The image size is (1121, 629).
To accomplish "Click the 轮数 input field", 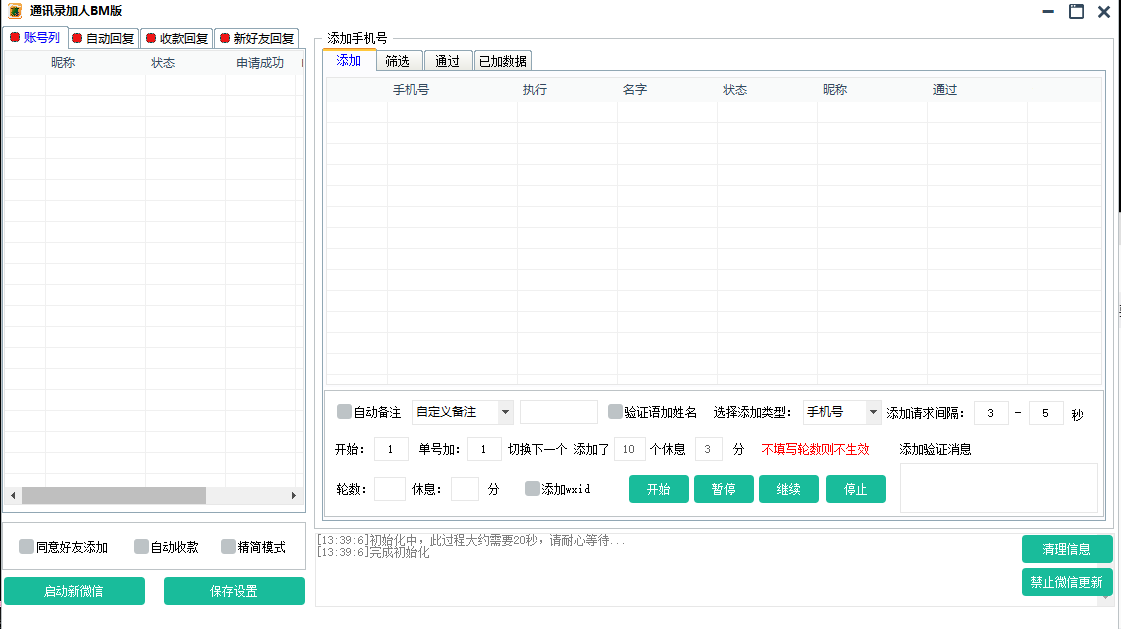I will pos(390,489).
